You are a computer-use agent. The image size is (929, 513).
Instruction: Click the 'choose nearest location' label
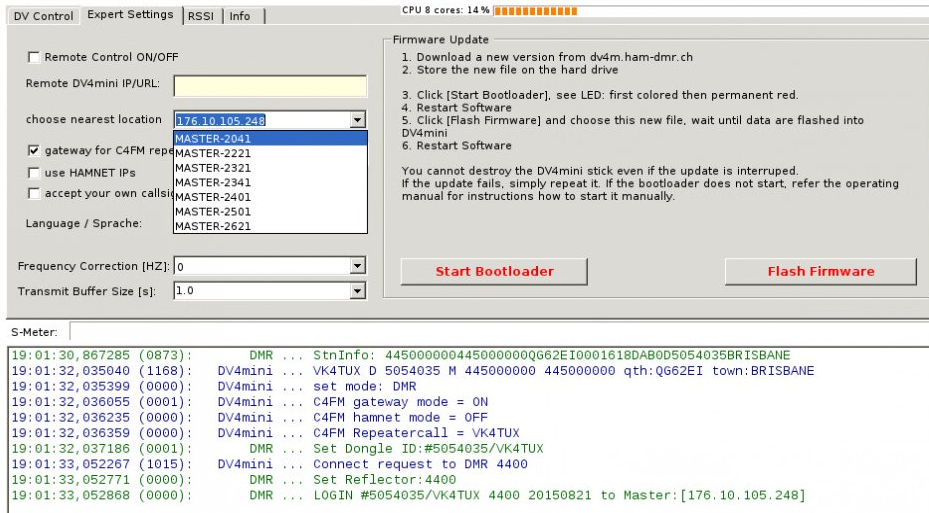[x=94, y=119]
